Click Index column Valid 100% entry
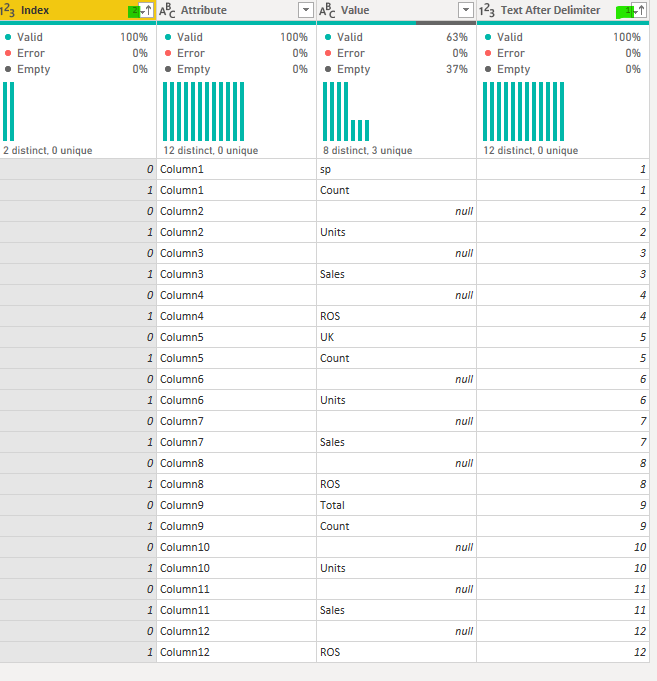 76,37
